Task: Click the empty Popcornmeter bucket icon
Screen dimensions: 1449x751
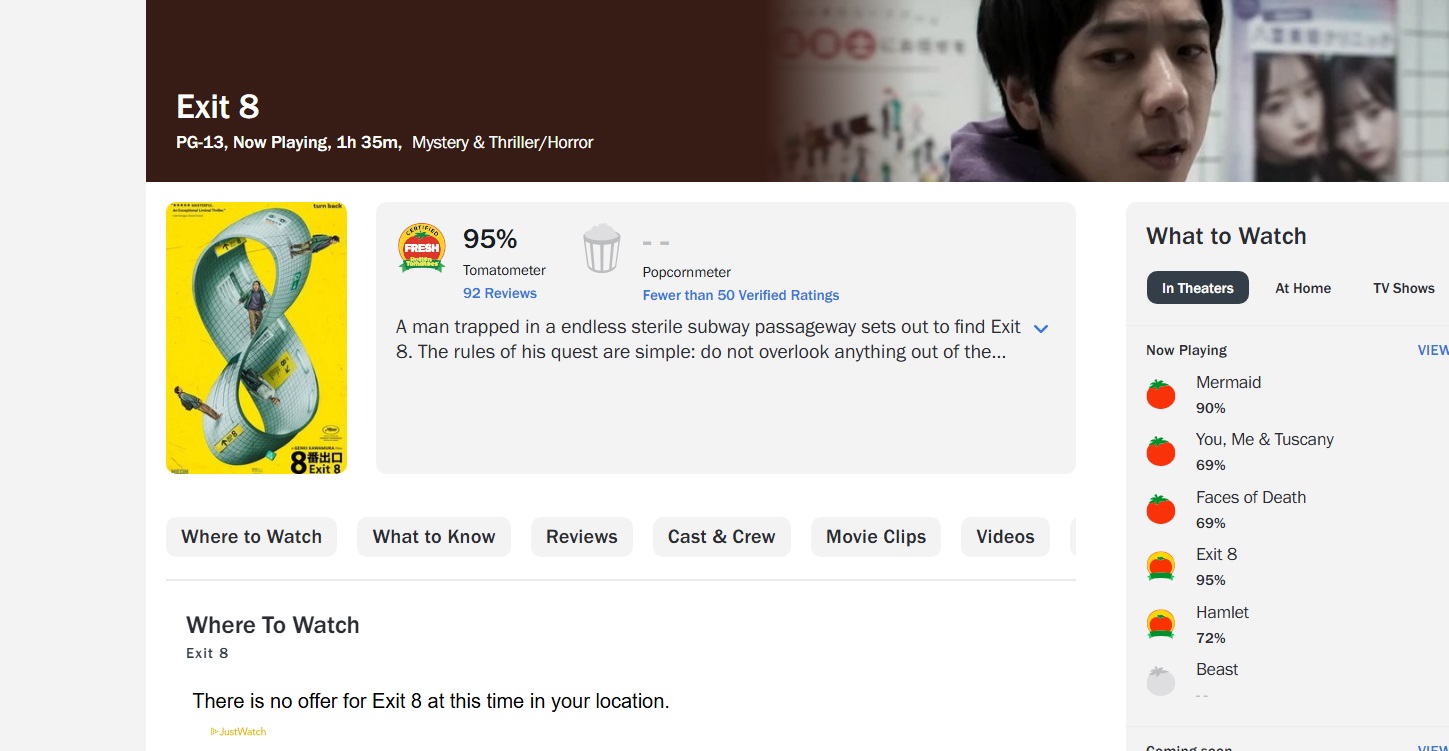Action: (601, 248)
